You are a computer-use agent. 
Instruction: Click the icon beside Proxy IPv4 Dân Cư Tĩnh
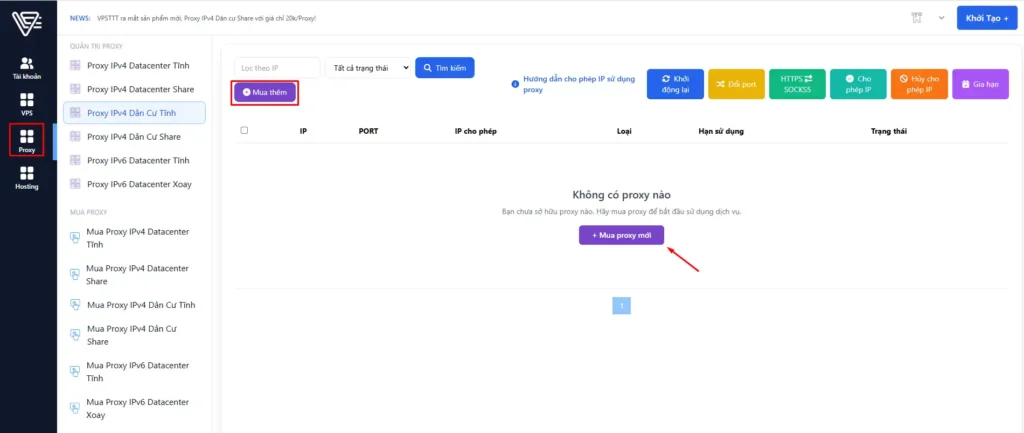pyautogui.click(x=75, y=113)
